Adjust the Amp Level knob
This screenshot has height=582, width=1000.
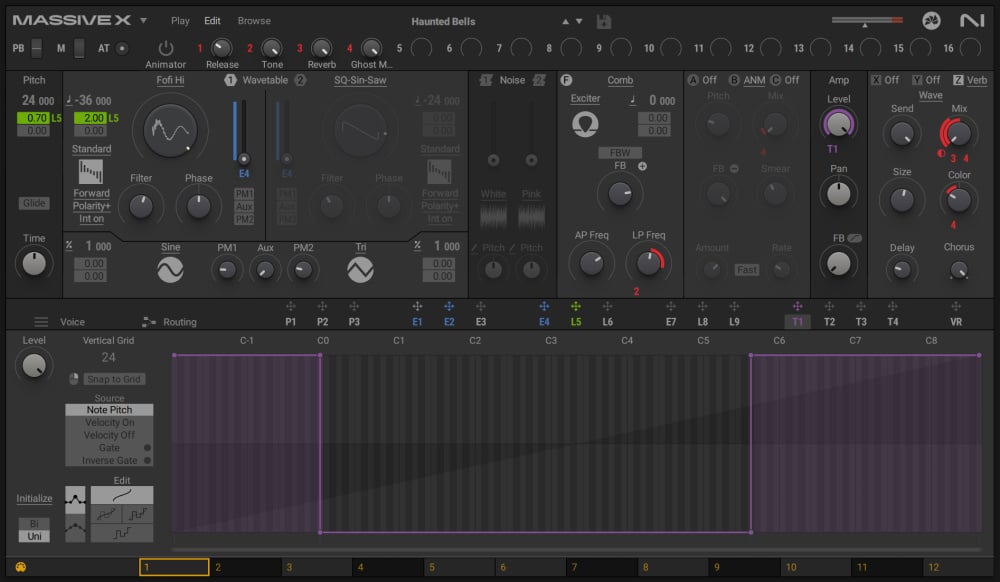click(x=839, y=124)
